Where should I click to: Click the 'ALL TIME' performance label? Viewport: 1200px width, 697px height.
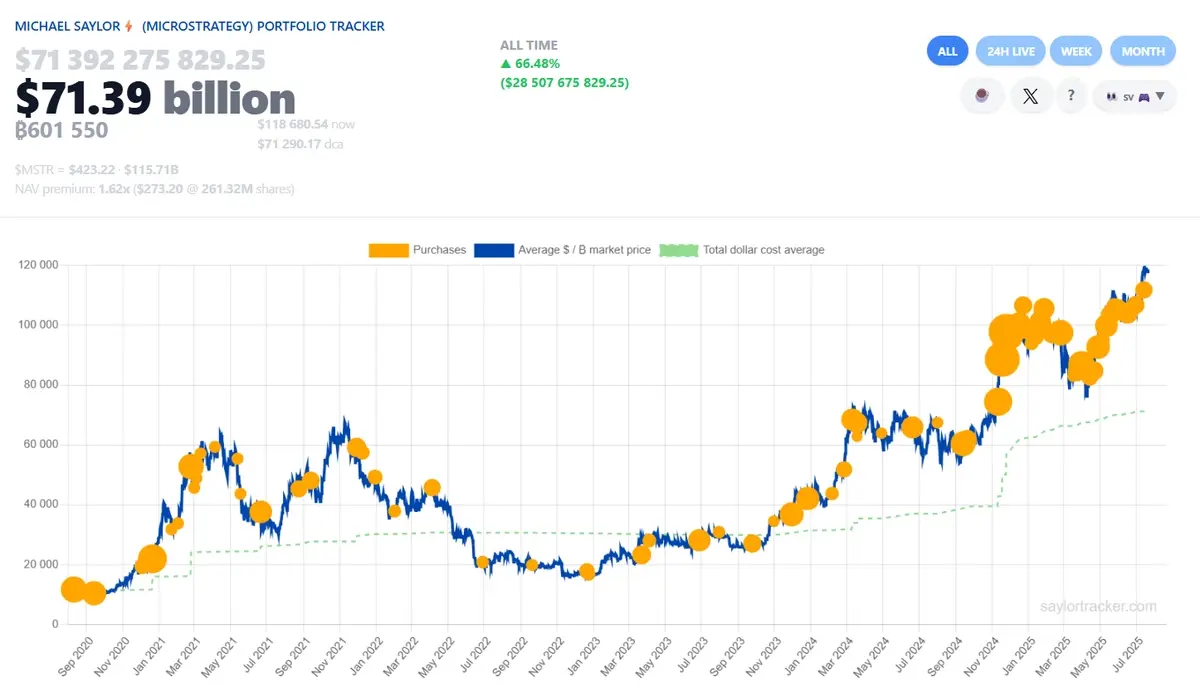[529, 45]
